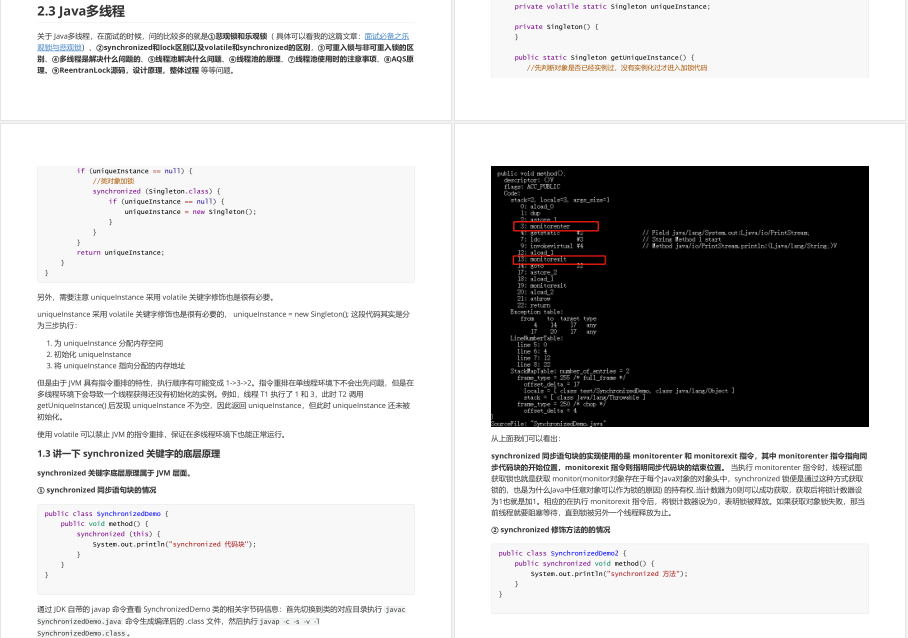Click code line println("synchronized 方法")

[x=609, y=574]
